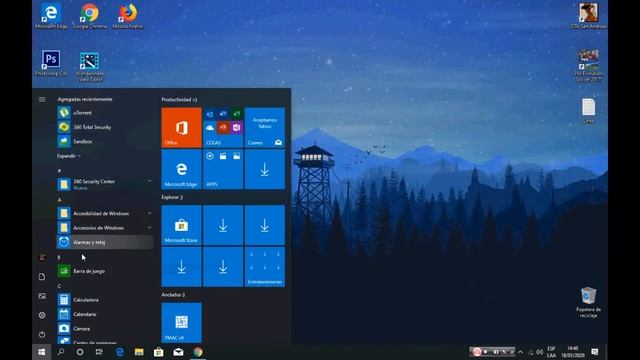Image resolution: width=640 pixels, height=360 pixels.
Task: Expand the recently added list via Expandir
Action: pos(69,156)
